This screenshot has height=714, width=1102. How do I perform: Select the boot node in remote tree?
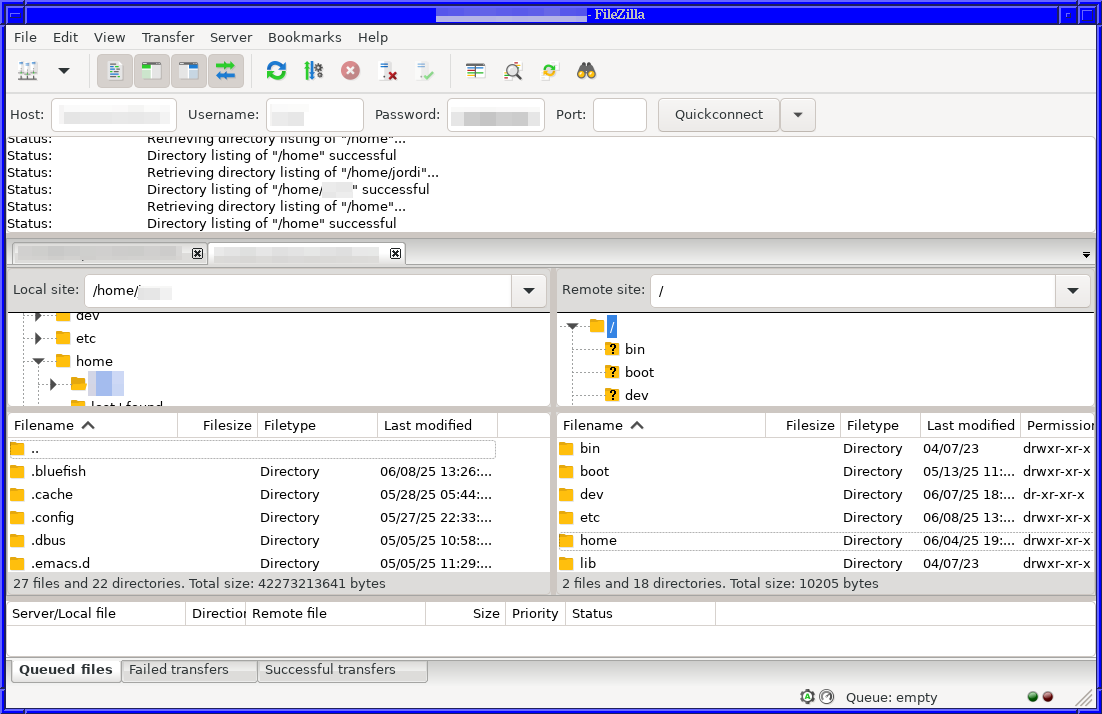click(x=639, y=372)
